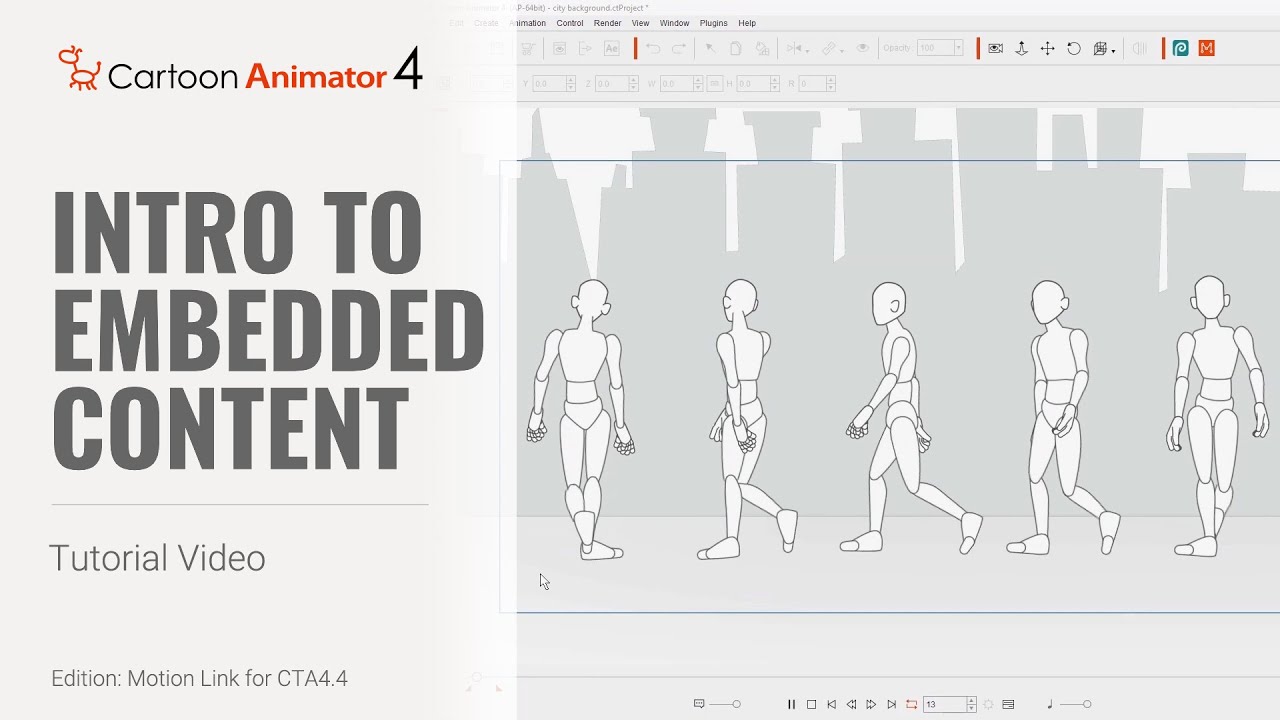
Task: Click the W width field
Action: tap(676, 84)
